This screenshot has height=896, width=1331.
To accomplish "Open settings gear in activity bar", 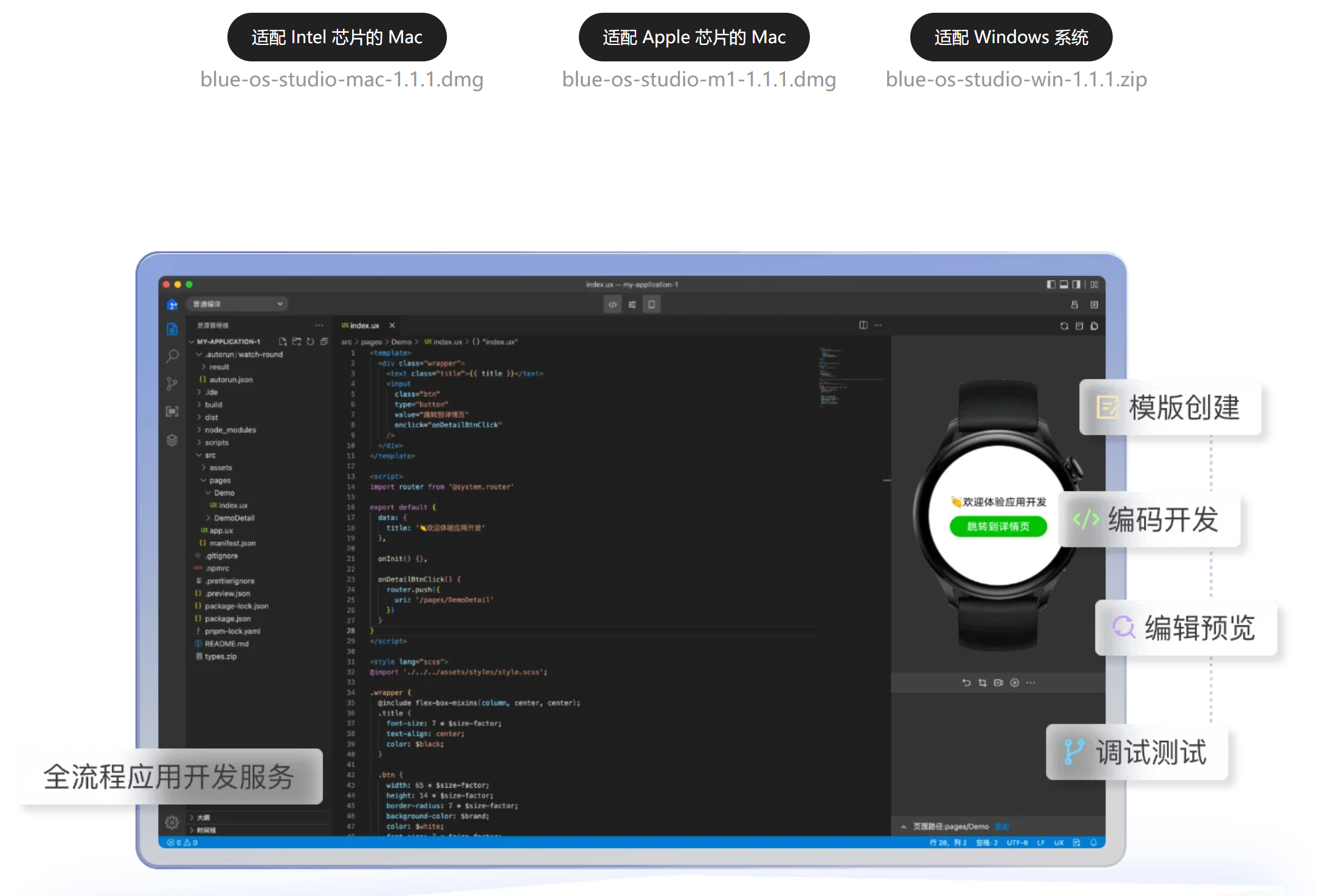I will click(172, 822).
